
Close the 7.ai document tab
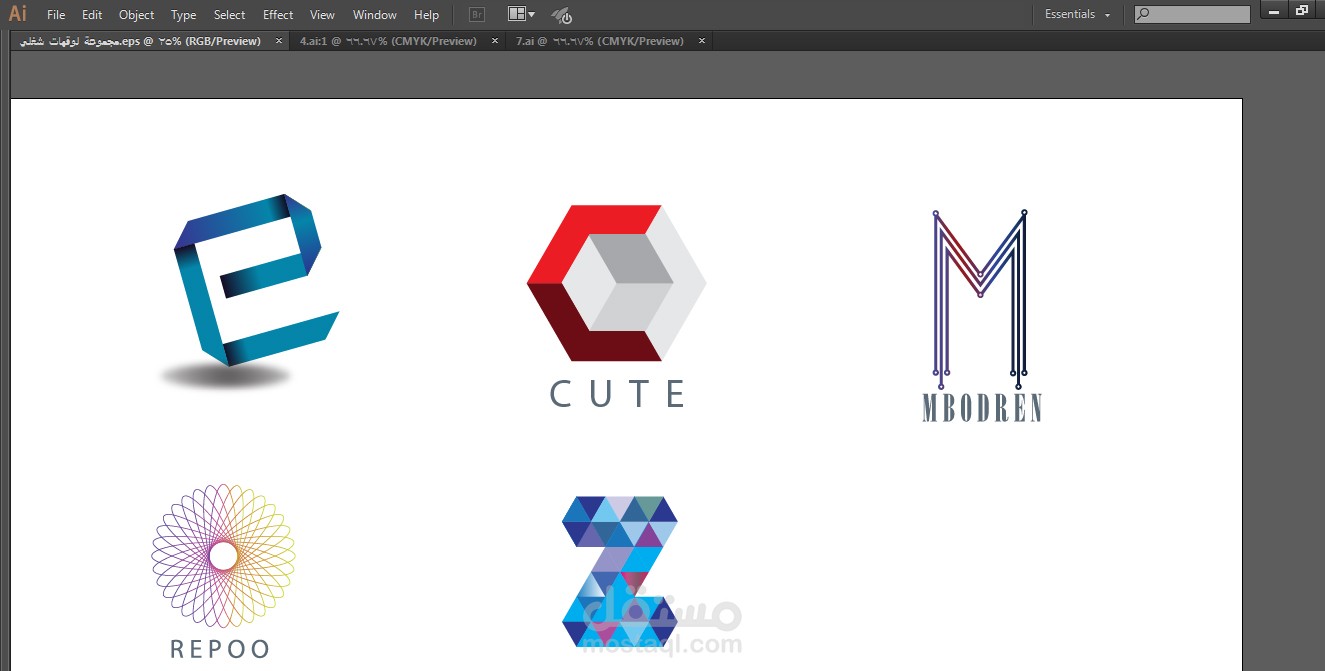coord(702,41)
